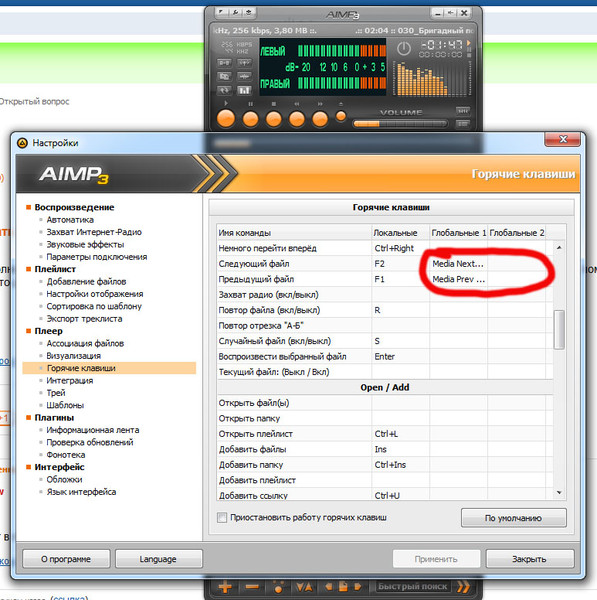597x600 pixels.
Task: Click the Закрыть button
Action: (530, 559)
